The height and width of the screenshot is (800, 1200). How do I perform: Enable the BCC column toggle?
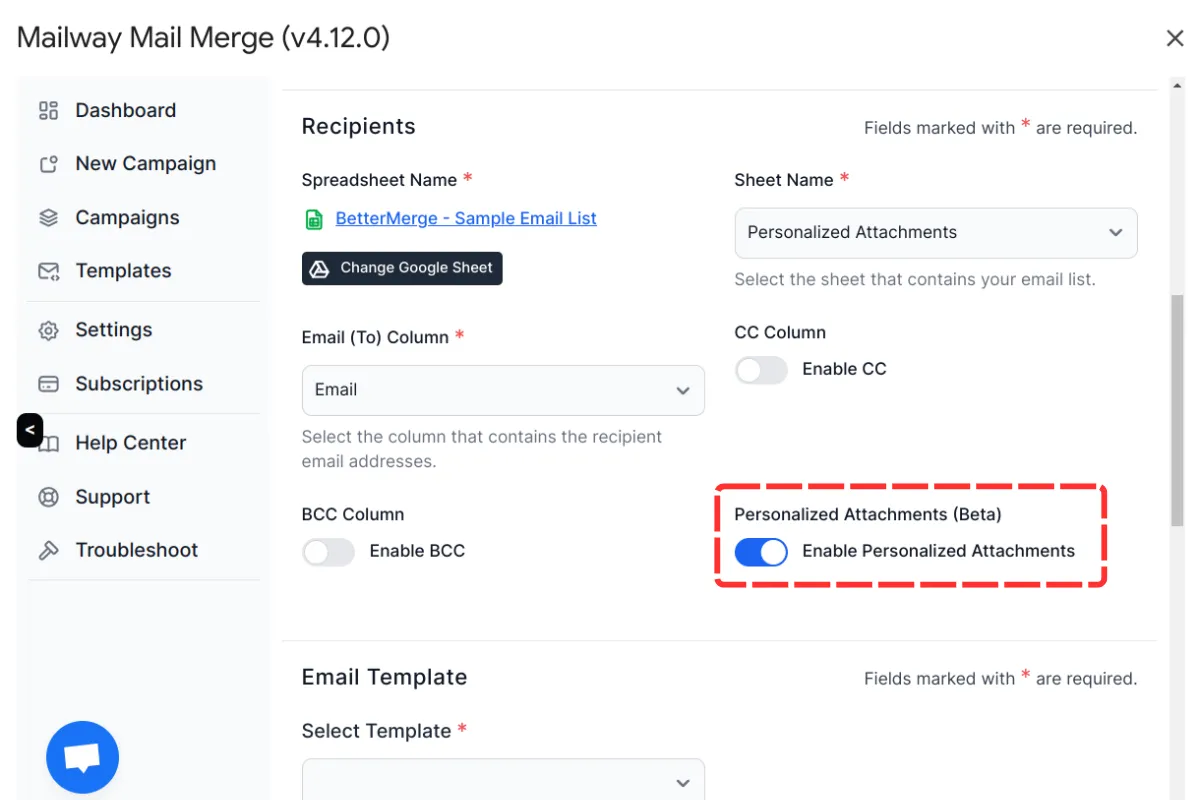point(328,551)
